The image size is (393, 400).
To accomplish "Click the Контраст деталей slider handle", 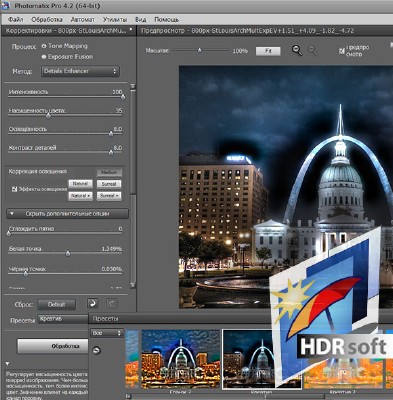I will tap(111, 153).
